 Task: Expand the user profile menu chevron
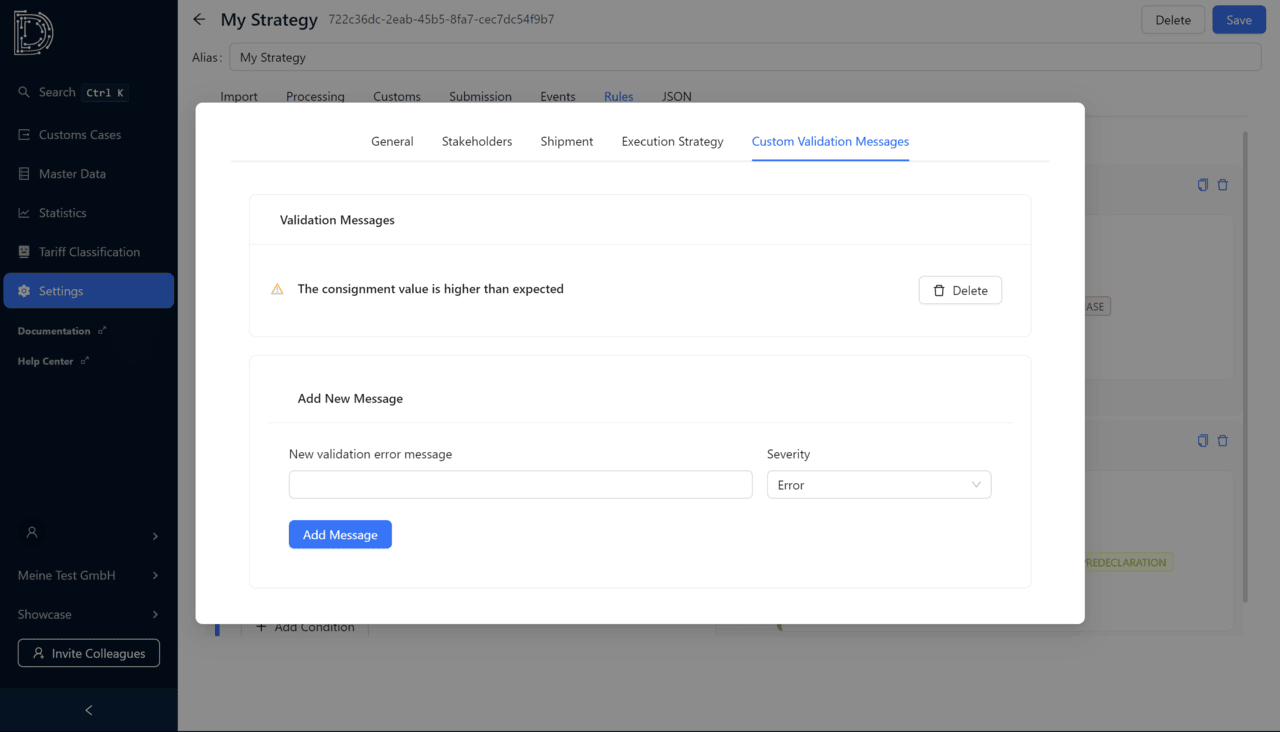click(x=155, y=537)
